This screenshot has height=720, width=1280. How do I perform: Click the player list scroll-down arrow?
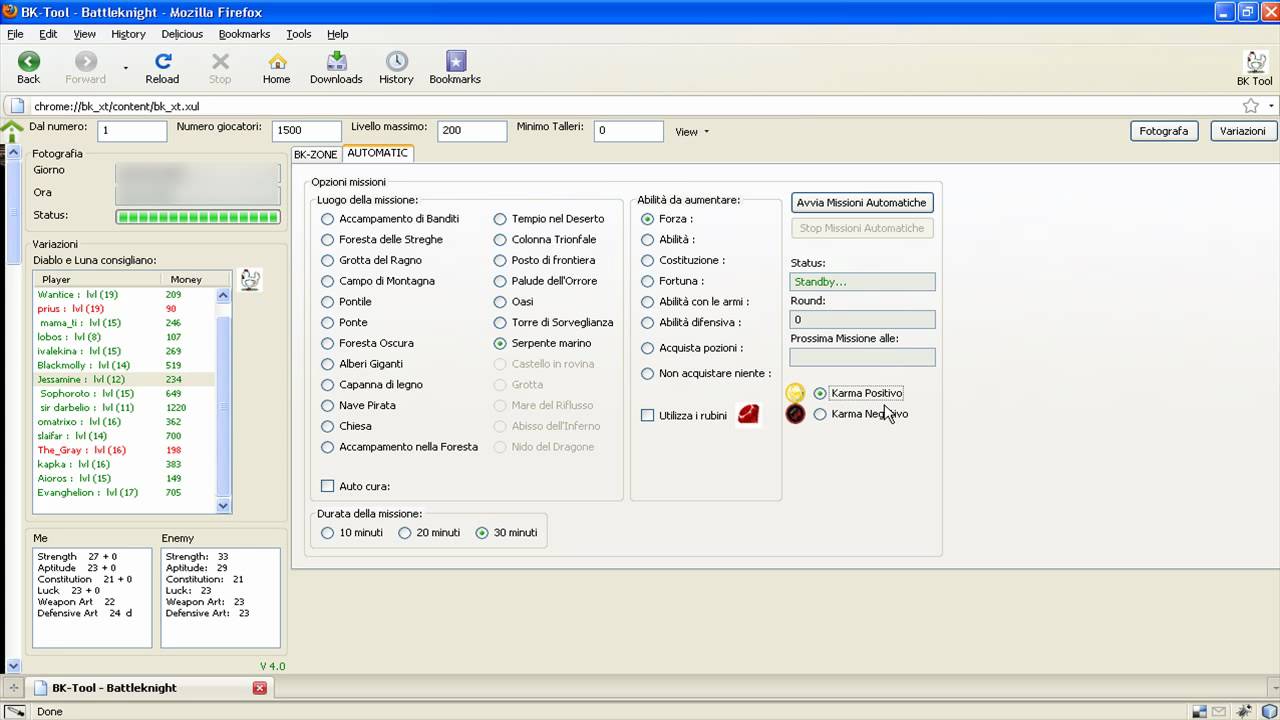(223, 506)
